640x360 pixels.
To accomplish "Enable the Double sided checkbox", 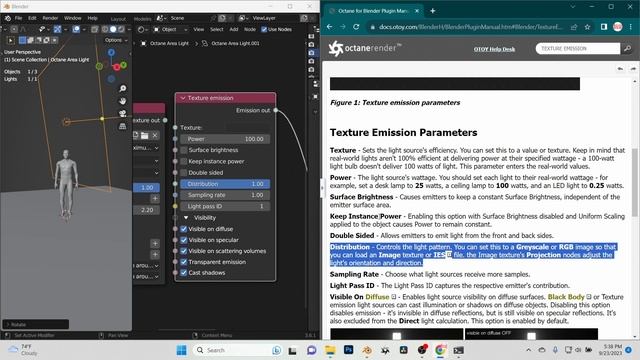I will coord(184,173).
